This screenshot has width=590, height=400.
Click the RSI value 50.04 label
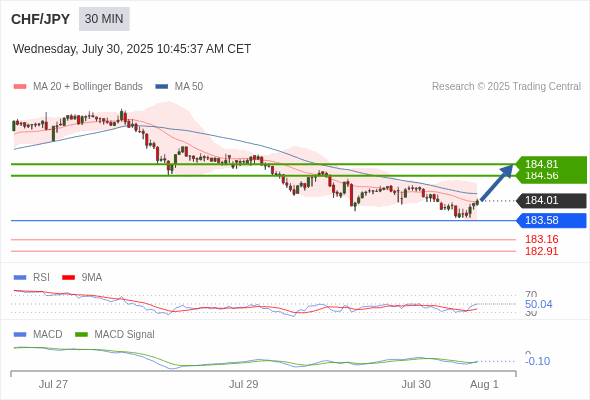(538, 304)
